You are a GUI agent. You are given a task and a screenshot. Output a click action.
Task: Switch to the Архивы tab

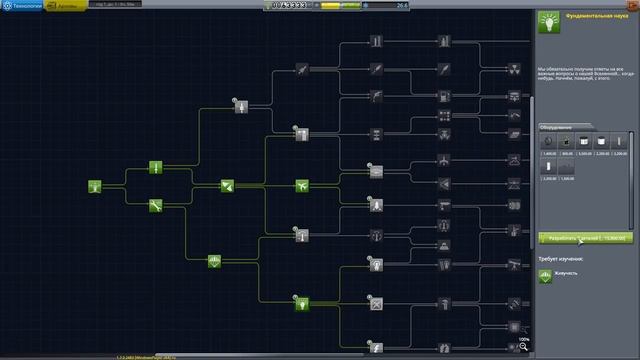coord(66,6)
